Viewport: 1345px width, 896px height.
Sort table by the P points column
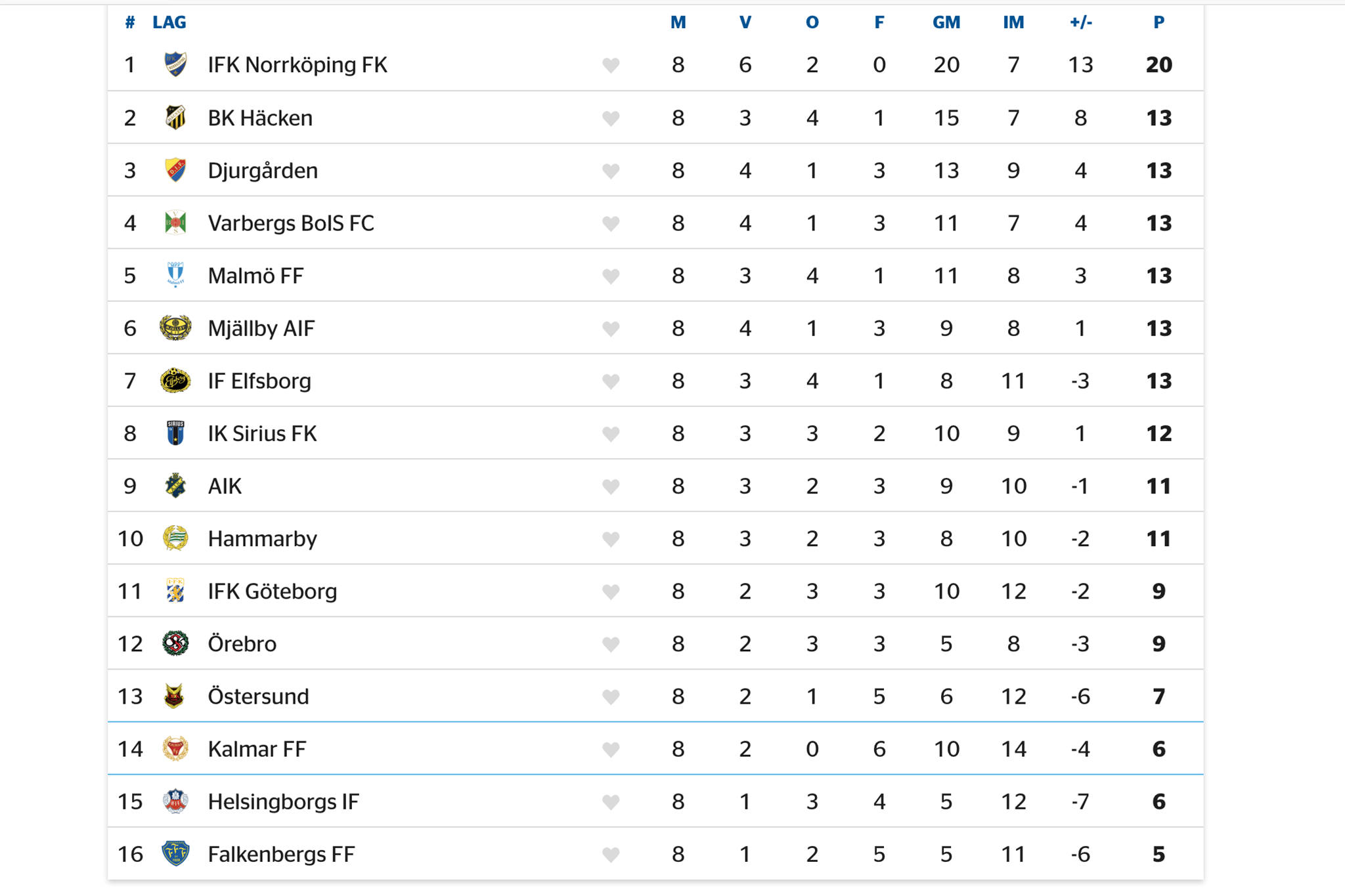coord(1159,22)
